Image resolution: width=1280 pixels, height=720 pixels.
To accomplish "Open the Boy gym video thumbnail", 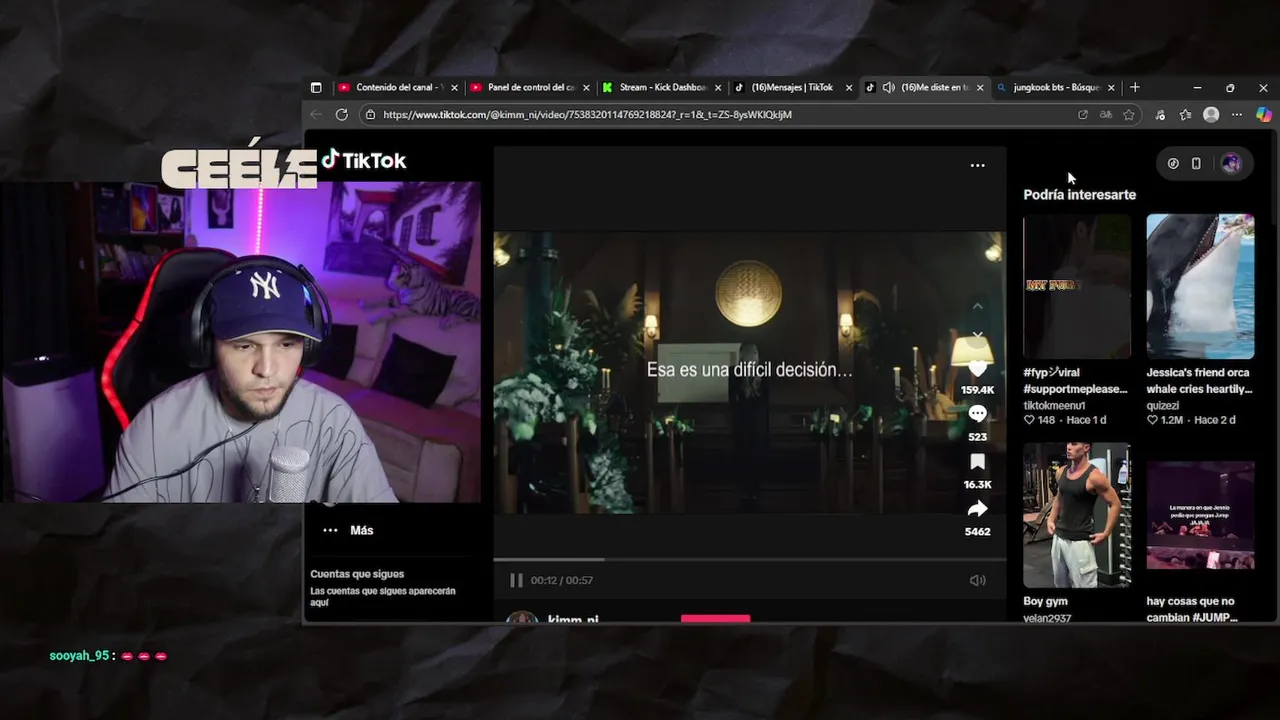I will [x=1077, y=515].
